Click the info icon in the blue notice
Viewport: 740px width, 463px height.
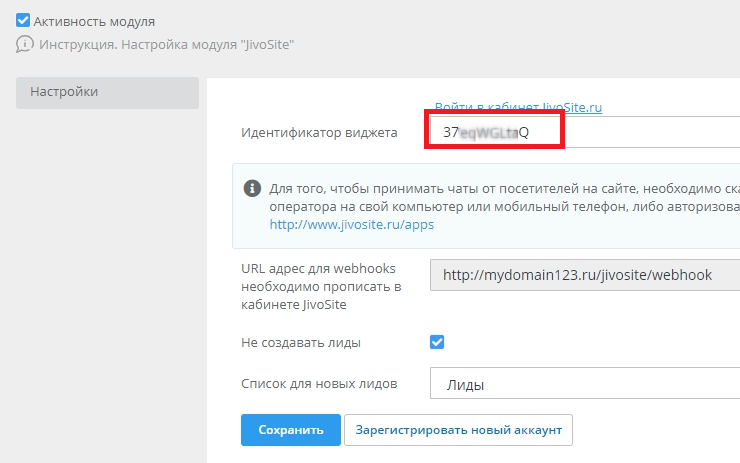click(251, 188)
